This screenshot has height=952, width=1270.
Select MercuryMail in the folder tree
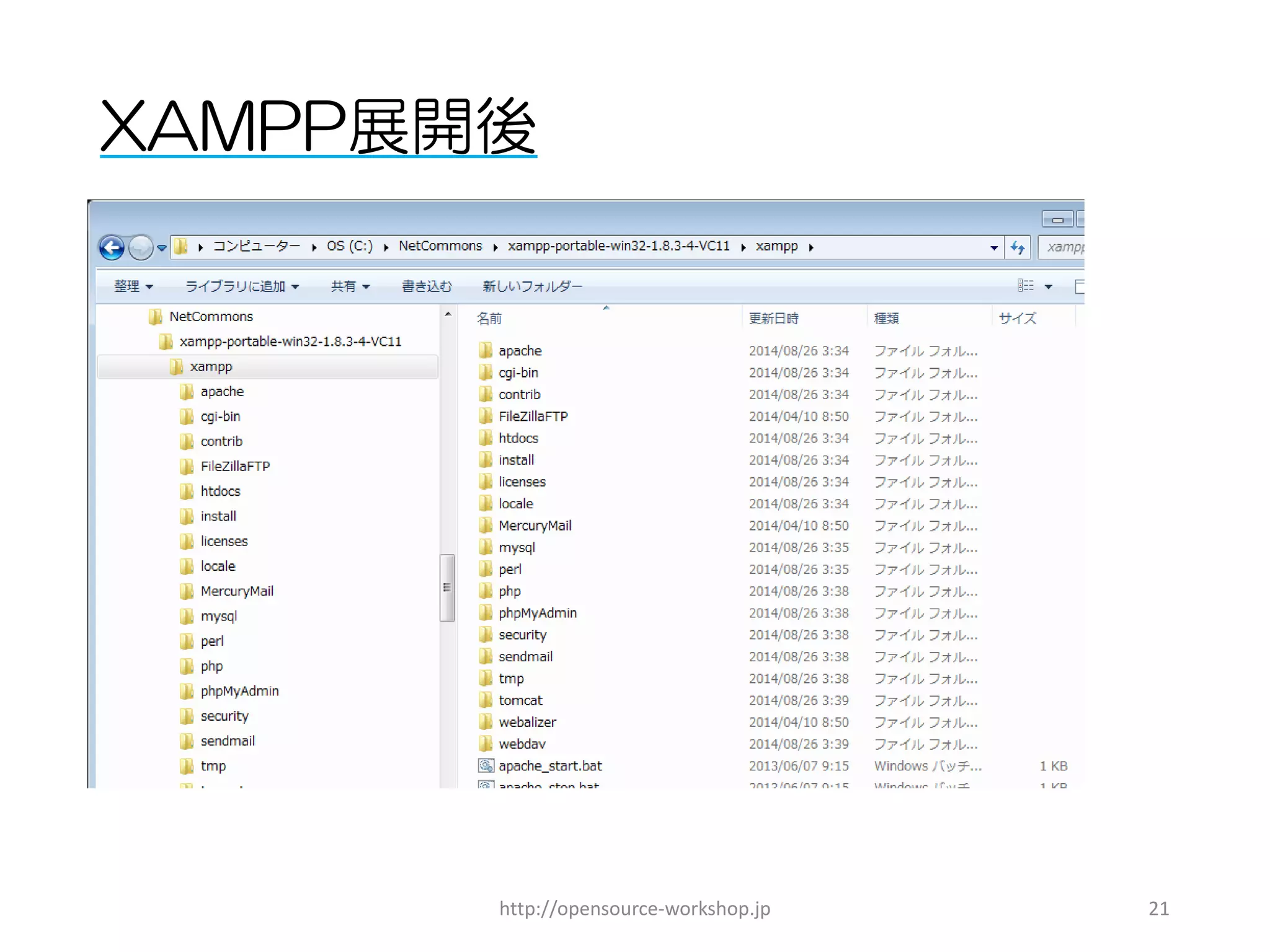pos(237,591)
